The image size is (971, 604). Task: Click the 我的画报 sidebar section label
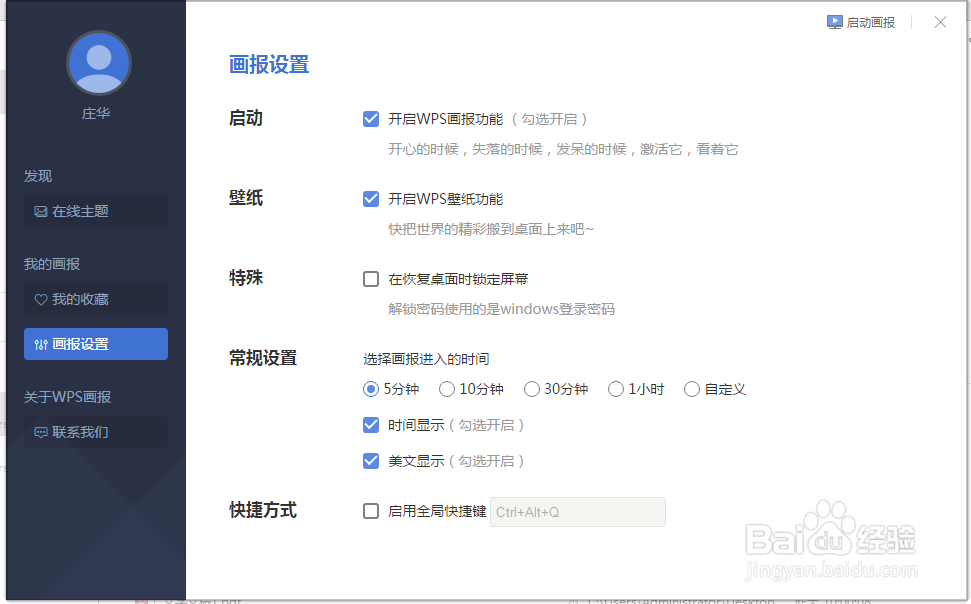(52, 264)
